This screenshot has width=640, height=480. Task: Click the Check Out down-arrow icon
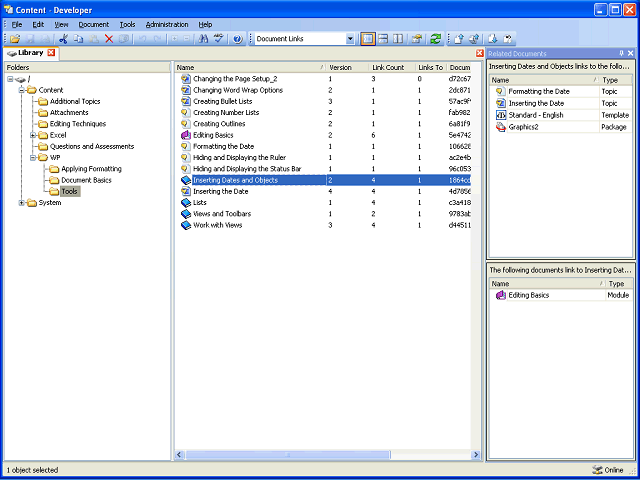[493, 39]
